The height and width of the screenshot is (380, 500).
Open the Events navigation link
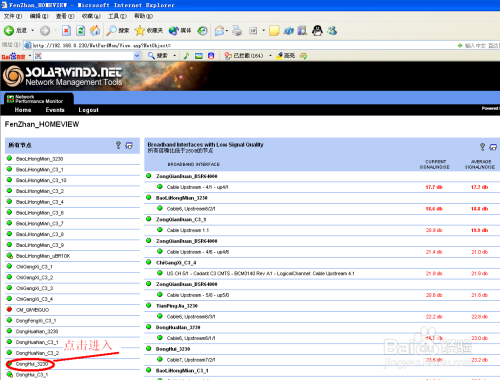[x=55, y=110]
